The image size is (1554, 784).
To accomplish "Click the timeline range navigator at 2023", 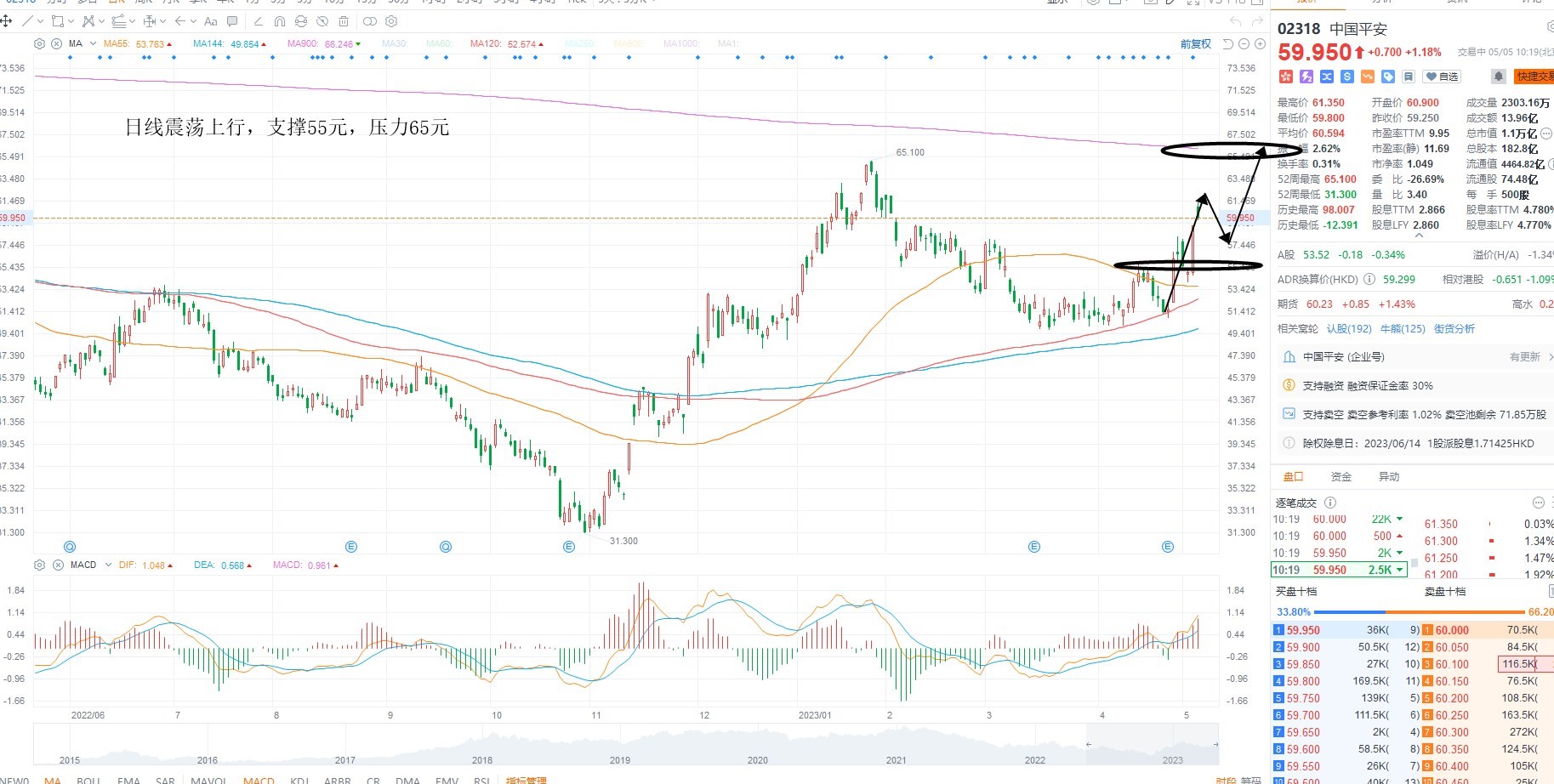I will pos(1172,759).
